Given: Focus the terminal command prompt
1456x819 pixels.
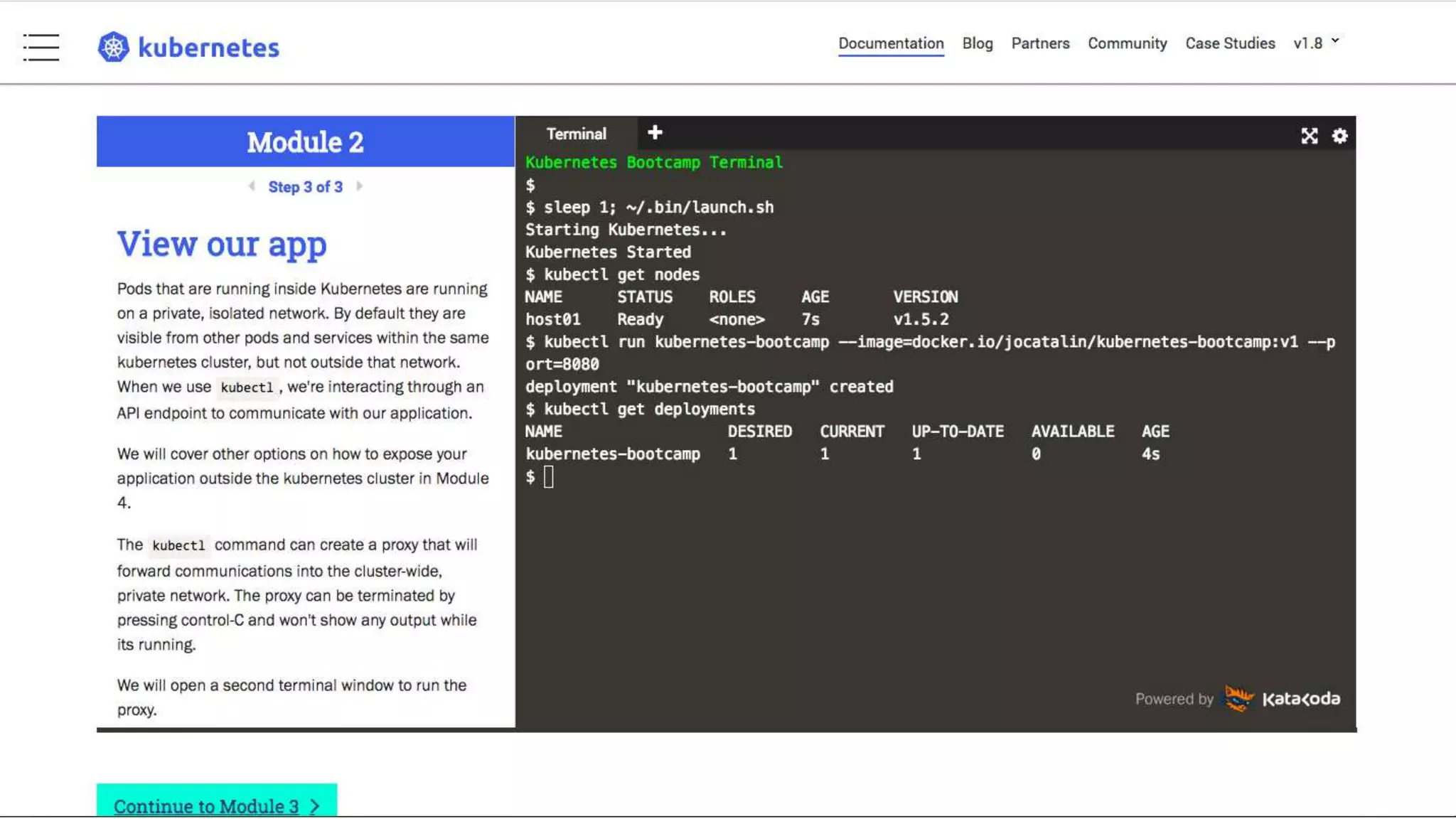Looking at the screenshot, I should point(549,477).
